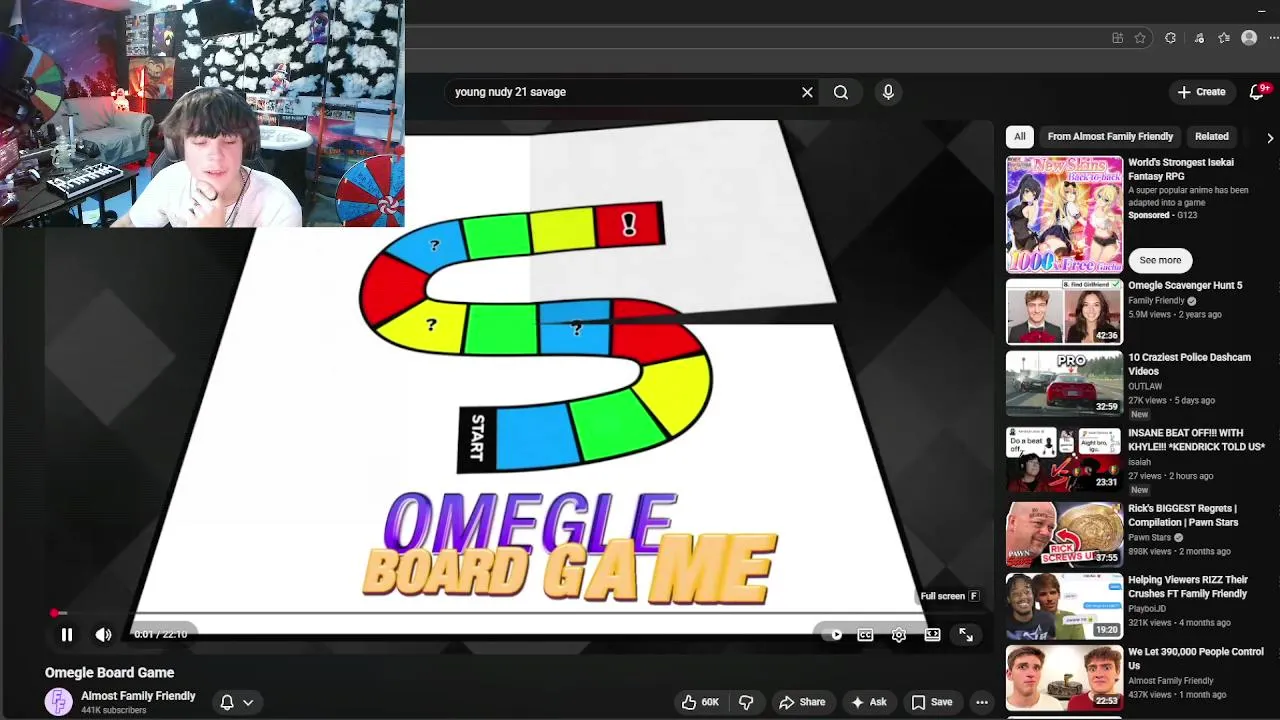Click 'See more' on the sponsored ad
1280x720 pixels.
tap(1160, 260)
